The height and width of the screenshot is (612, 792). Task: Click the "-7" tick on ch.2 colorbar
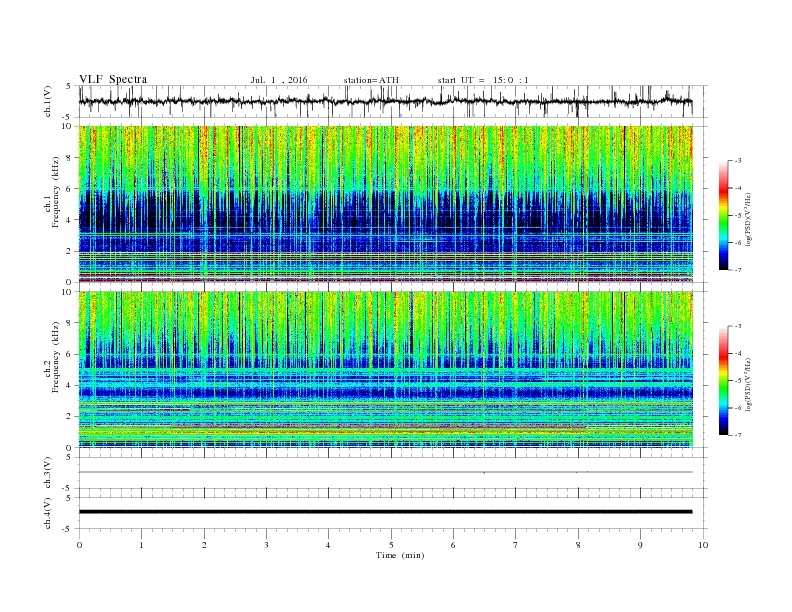click(x=738, y=435)
